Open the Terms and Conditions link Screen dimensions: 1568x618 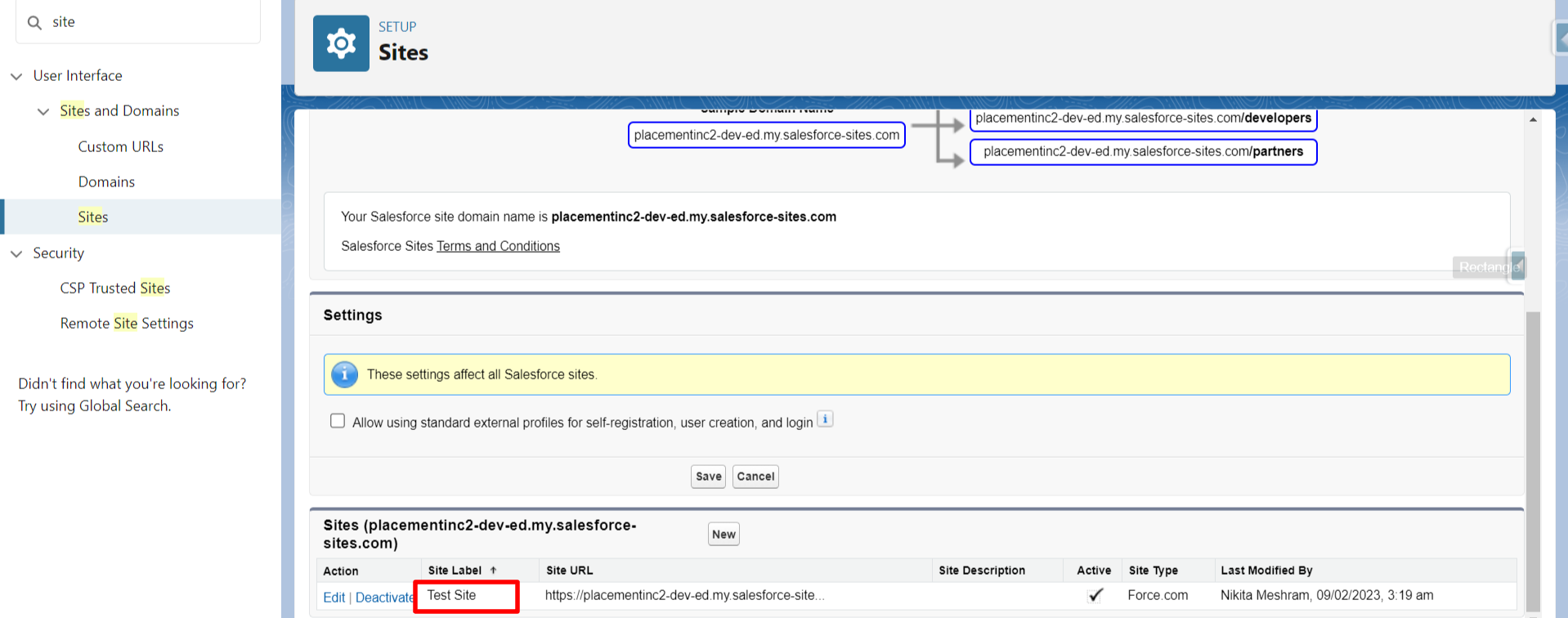click(x=498, y=246)
